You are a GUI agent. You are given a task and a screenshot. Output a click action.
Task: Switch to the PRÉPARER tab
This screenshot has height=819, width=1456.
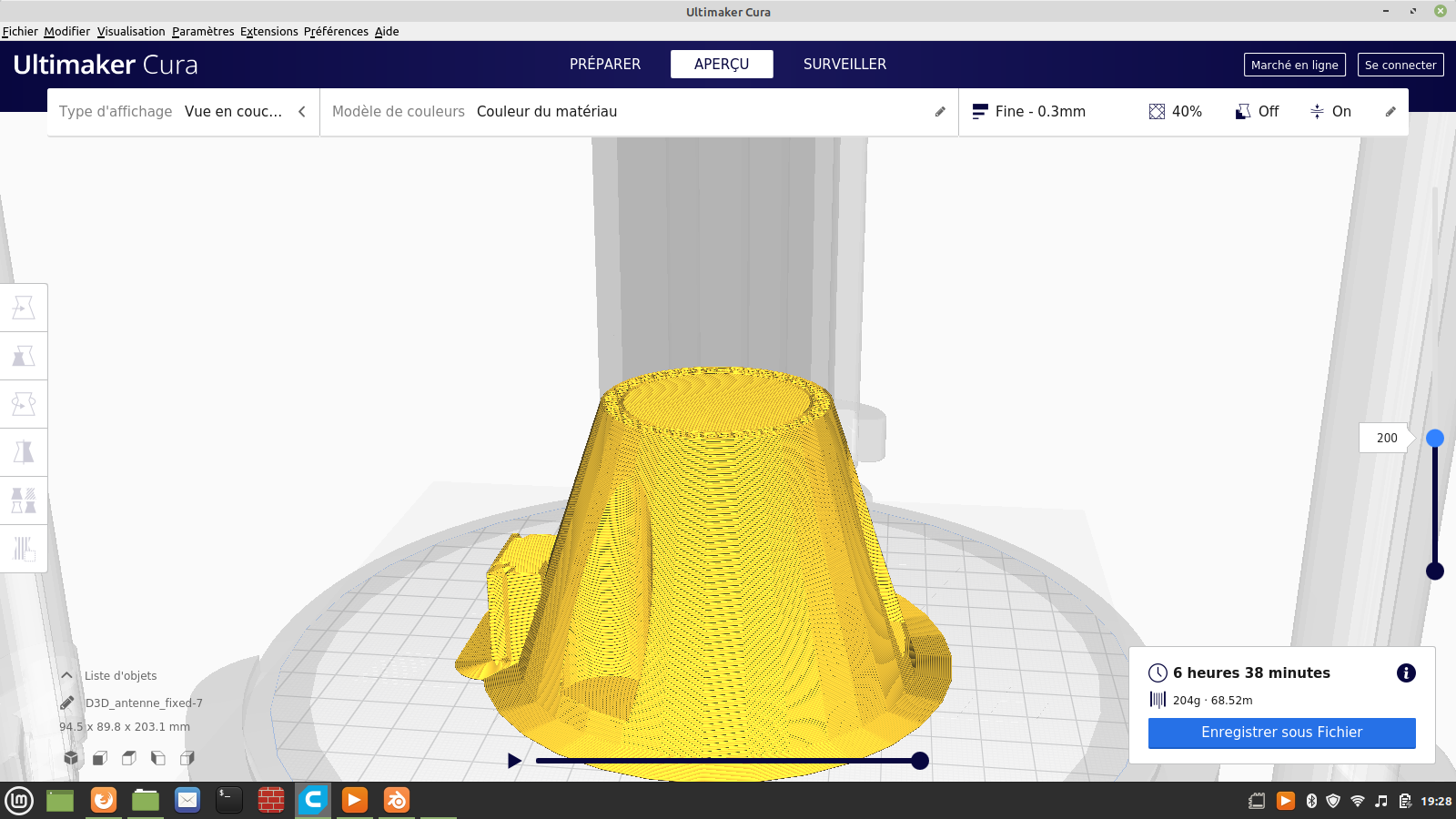(x=605, y=64)
